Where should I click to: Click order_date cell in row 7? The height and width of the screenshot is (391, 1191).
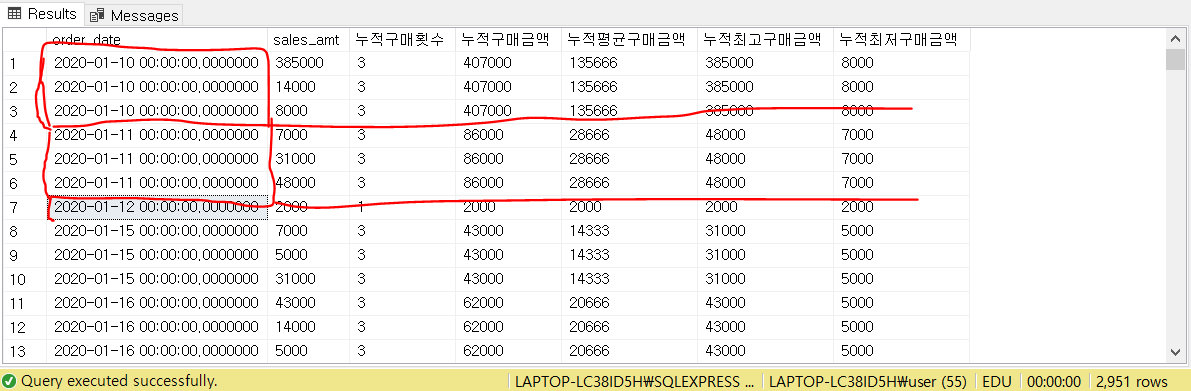(156, 207)
